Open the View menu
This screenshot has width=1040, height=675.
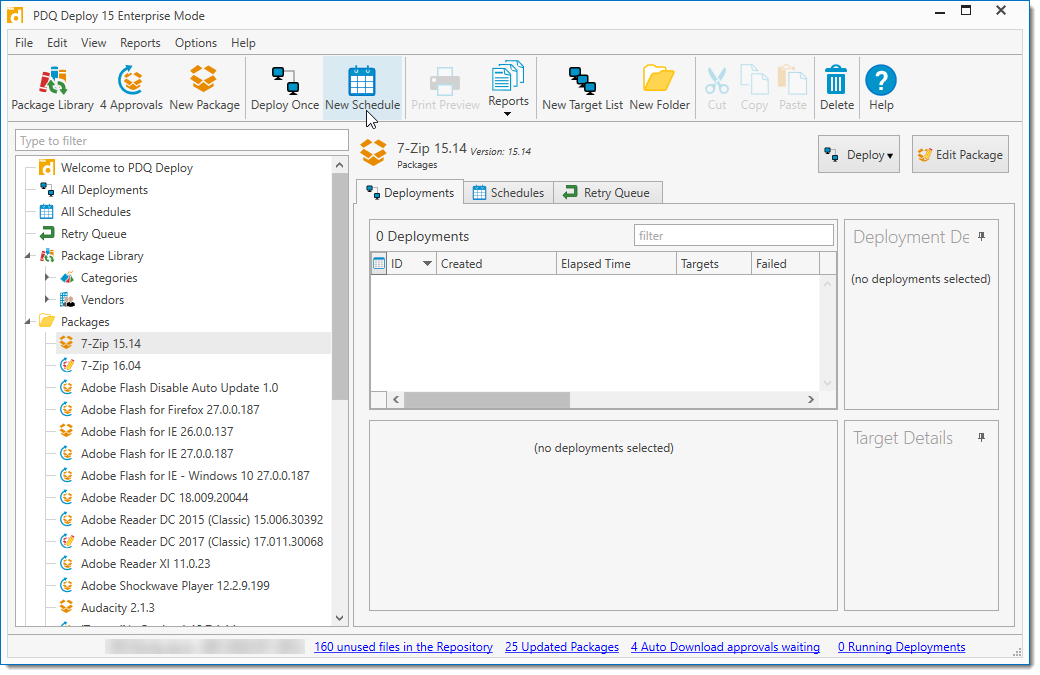pyautogui.click(x=94, y=42)
